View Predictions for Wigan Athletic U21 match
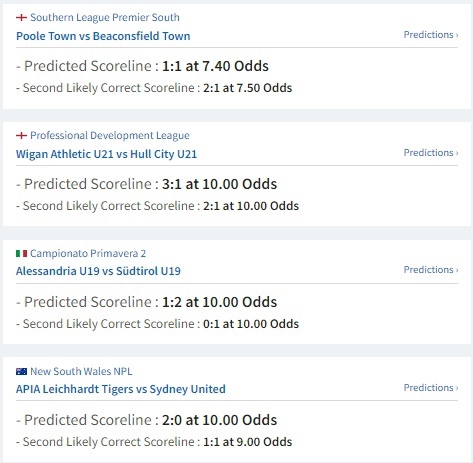The height and width of the screenshot is (463, 473). pos(431,153)
